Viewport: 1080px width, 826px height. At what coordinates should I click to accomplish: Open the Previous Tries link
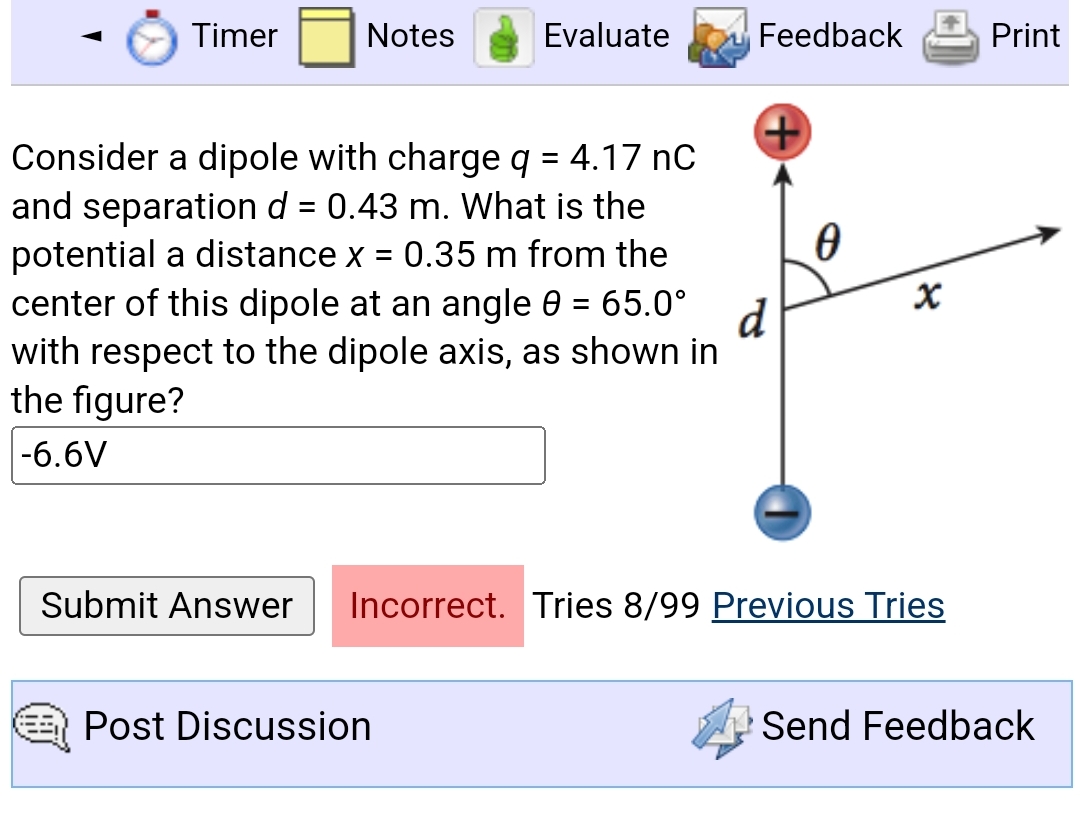[x=827, y=605]
